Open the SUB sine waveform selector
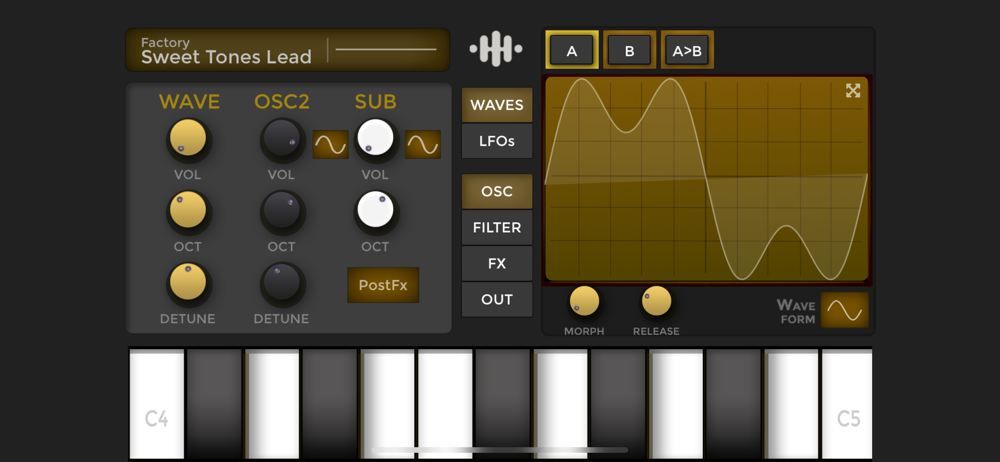Viewport: 1000px width, 462px height. [423, 144]
